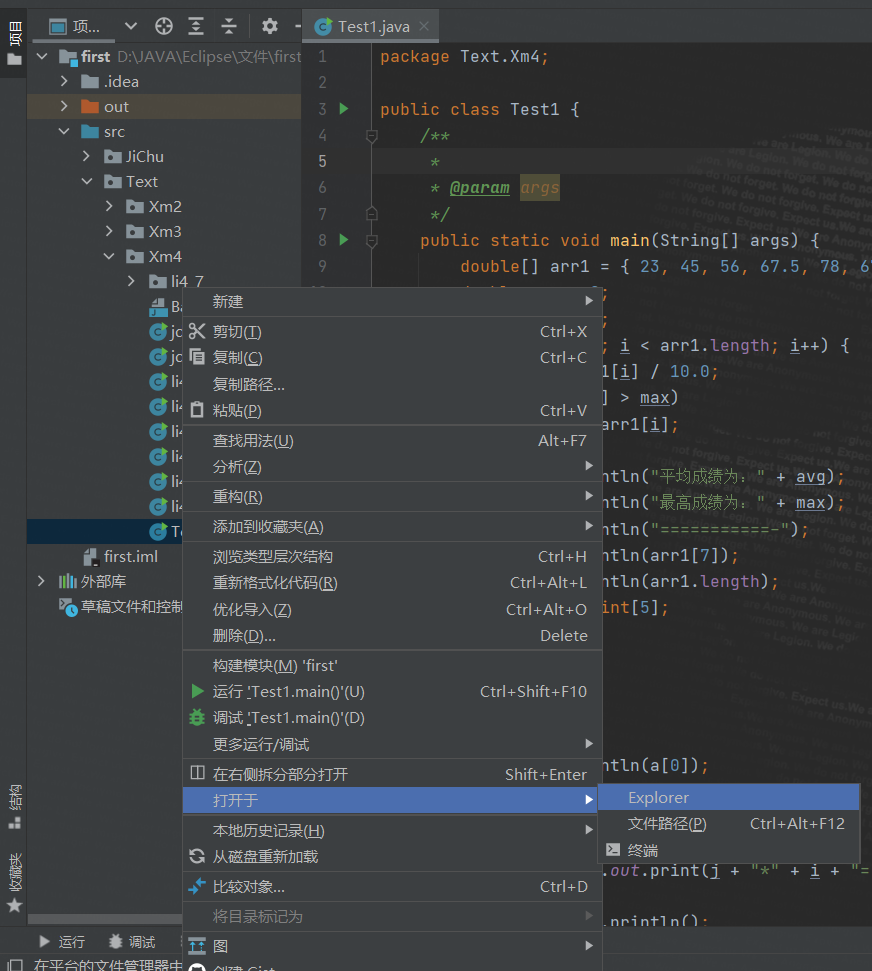872x971 pixels.
Task: Collapse the Text package
Action: click(x=87, y=181)
